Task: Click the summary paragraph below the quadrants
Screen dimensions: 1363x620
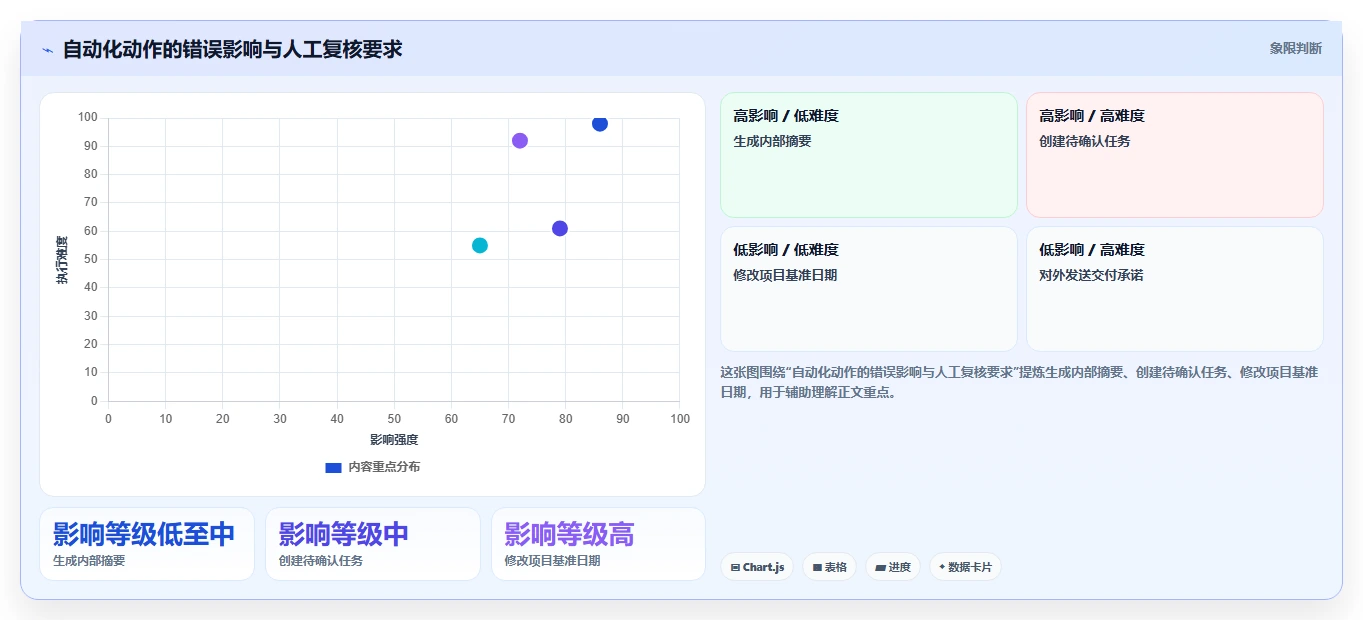Action: (x=1020, y=382)
